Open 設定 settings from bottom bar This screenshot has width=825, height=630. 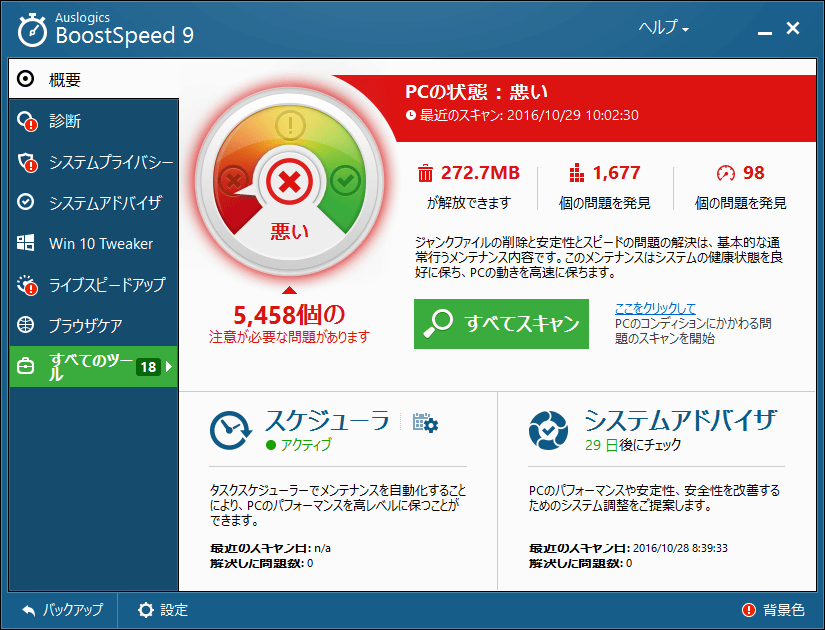(163, 609)
